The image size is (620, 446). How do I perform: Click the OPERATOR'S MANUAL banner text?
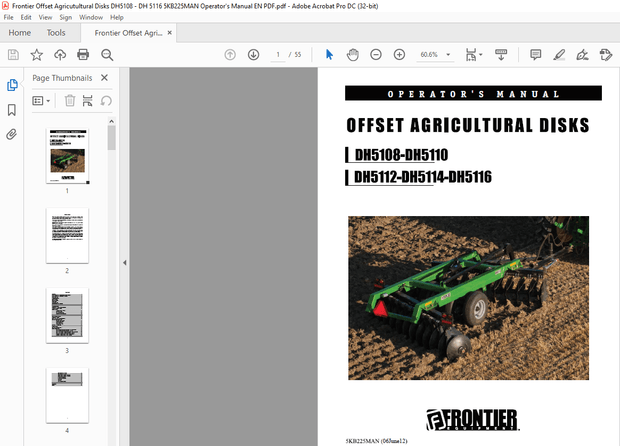(x=473, y=94)
